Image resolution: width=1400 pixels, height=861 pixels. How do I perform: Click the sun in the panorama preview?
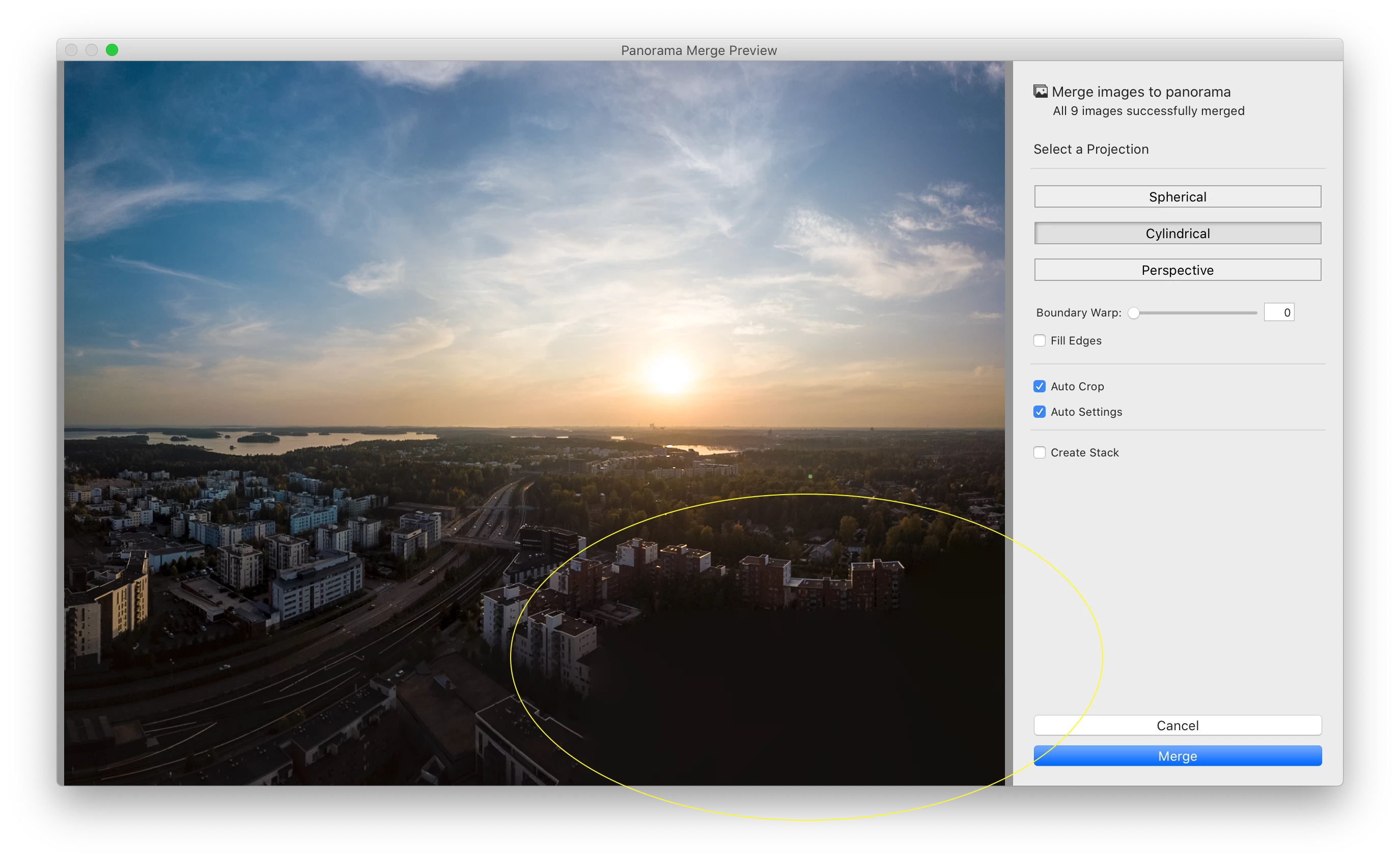point(670,374)
